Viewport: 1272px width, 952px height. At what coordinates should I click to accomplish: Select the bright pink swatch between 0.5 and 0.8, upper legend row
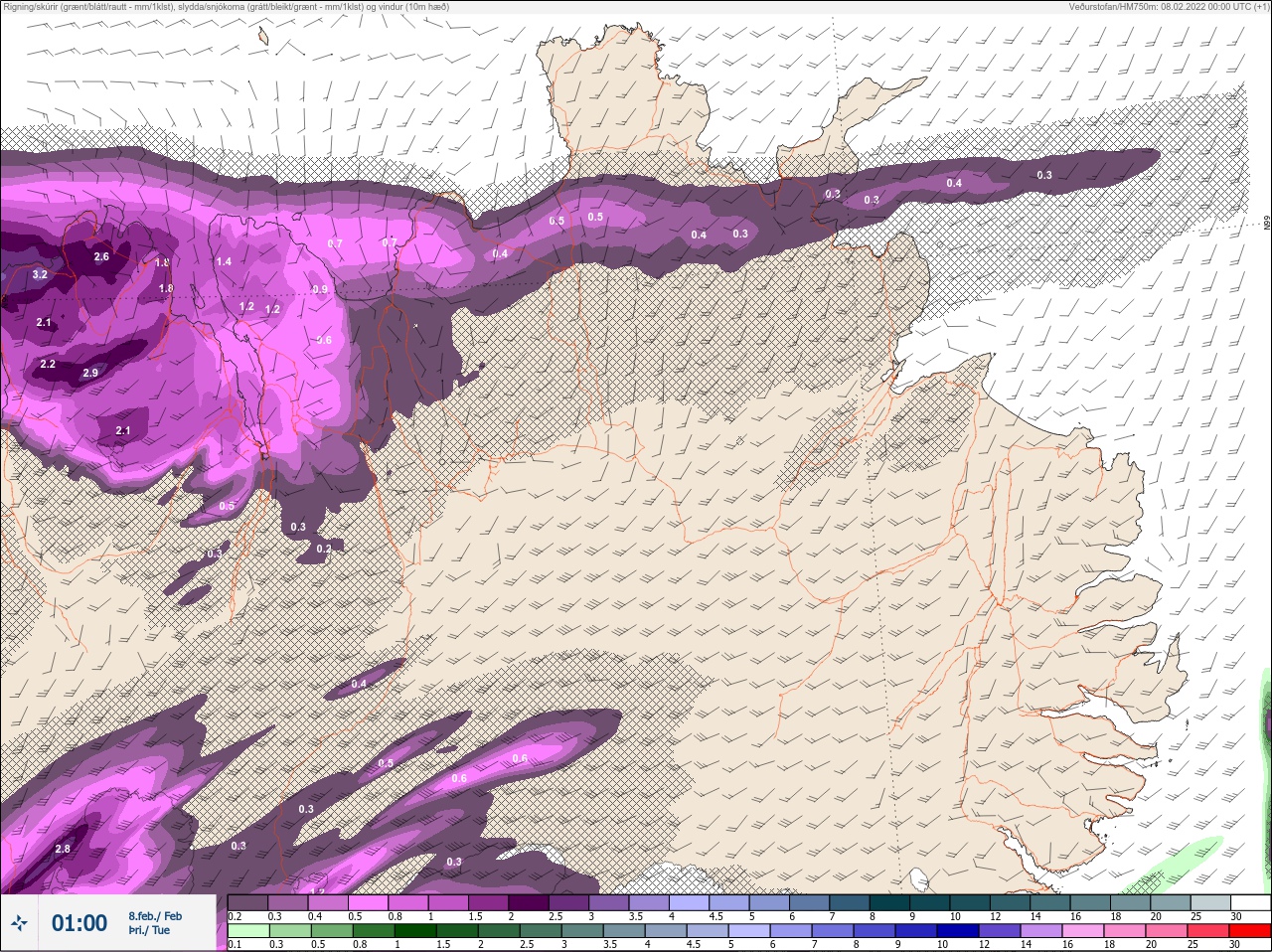tap(368, 902)
